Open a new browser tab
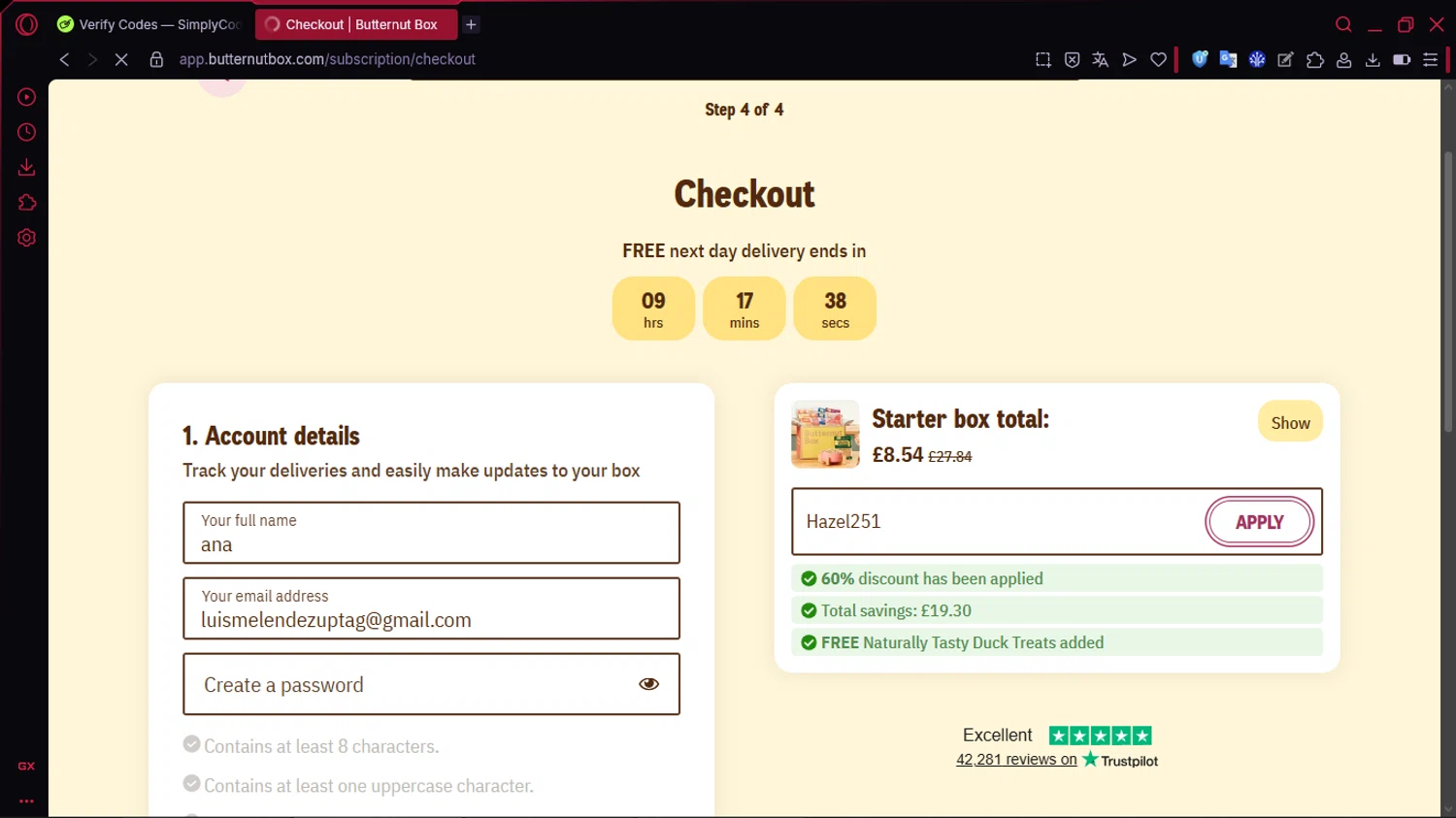Image resolution: width=1456 pixels, height=818 pixels. (x=471, y=24)
